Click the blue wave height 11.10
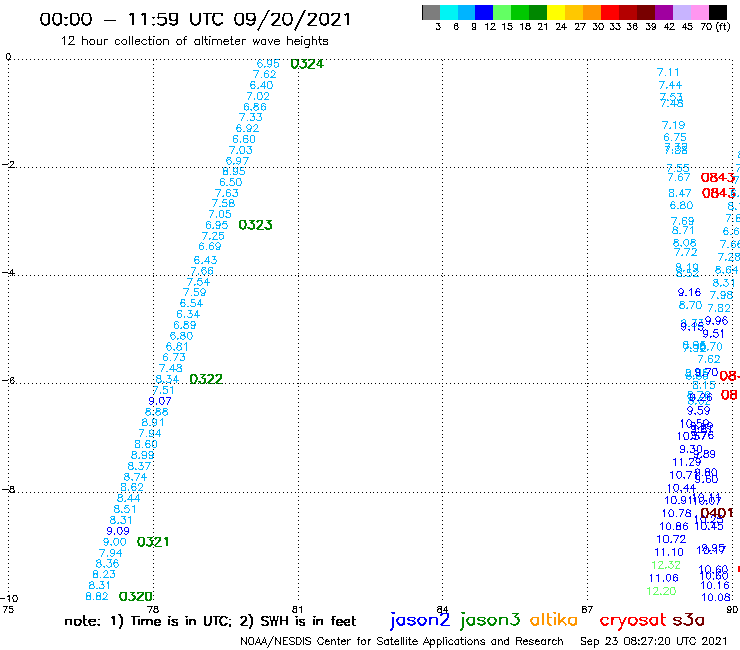 669,552
